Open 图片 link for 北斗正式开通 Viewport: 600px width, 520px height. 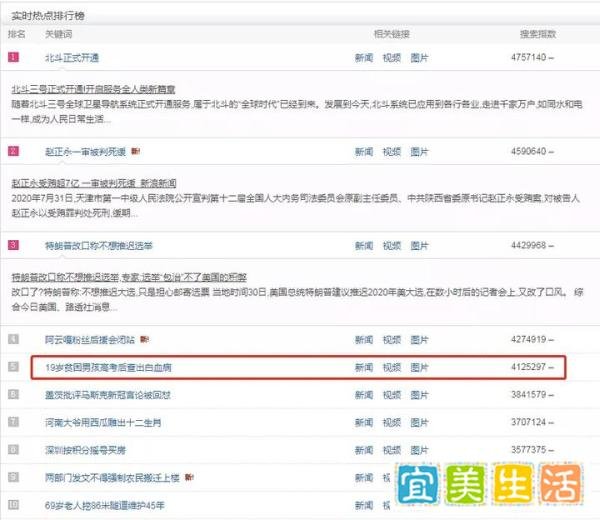pyautogui.click(x=419, y=58)
